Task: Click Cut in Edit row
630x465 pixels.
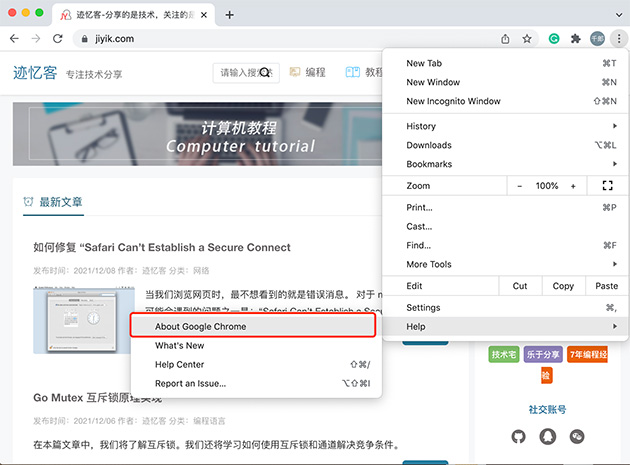Action: [x=520, y=286]
